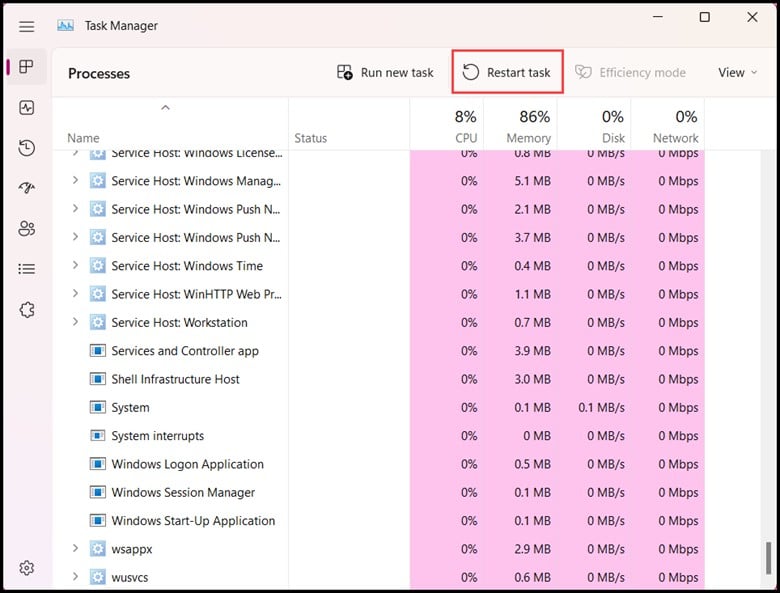Image resolution: width=780 pixels, height=593 pixels.
Task: Click the Service Host: Workstation gear icon
Action: pyautogui.click(x=98, y=322)
